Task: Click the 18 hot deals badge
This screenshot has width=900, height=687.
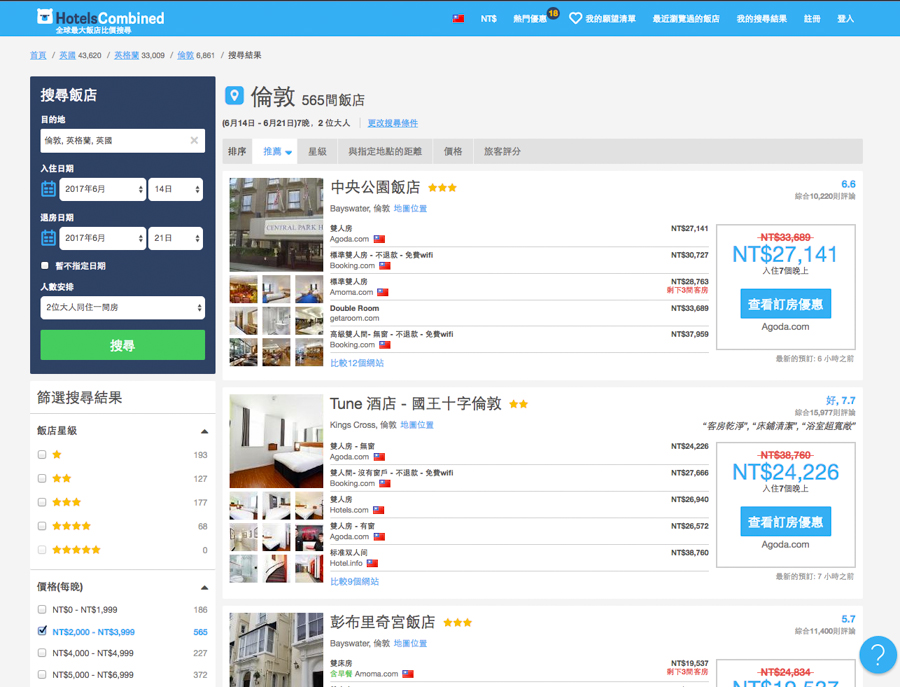Action: (x=553, y=13)
